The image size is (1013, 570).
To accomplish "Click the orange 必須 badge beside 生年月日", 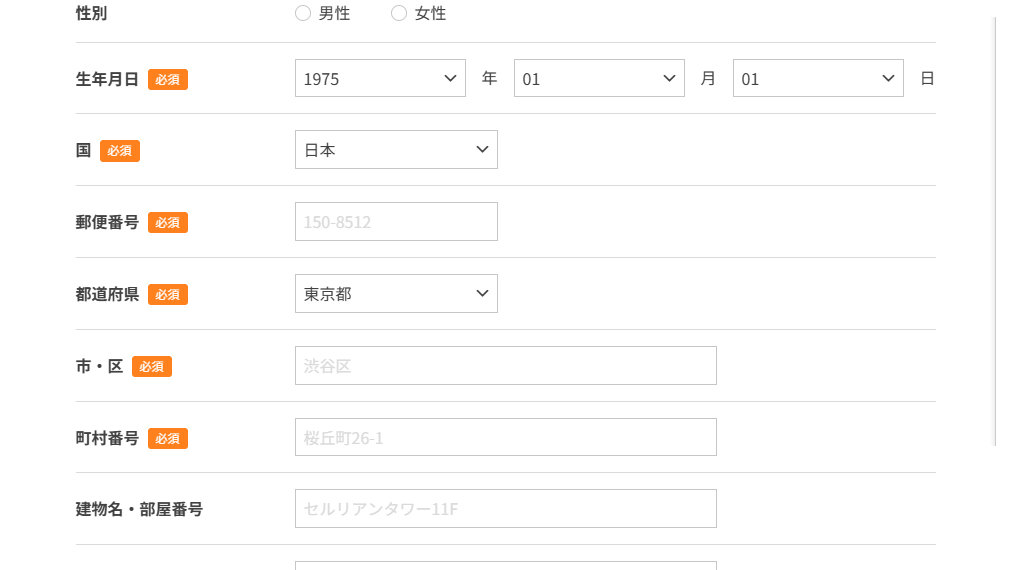I will tap(168, 79).
